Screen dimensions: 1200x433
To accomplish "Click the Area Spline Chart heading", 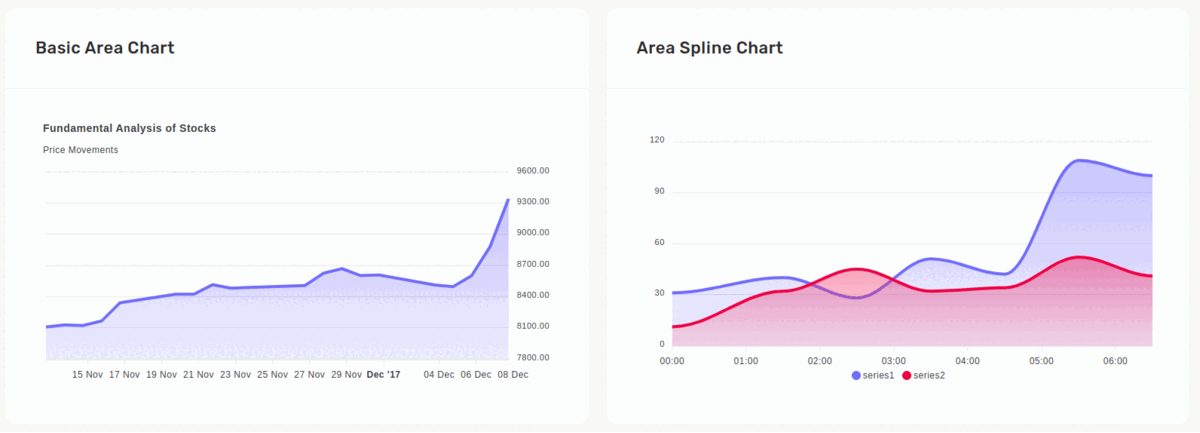I will click(709, 48).
